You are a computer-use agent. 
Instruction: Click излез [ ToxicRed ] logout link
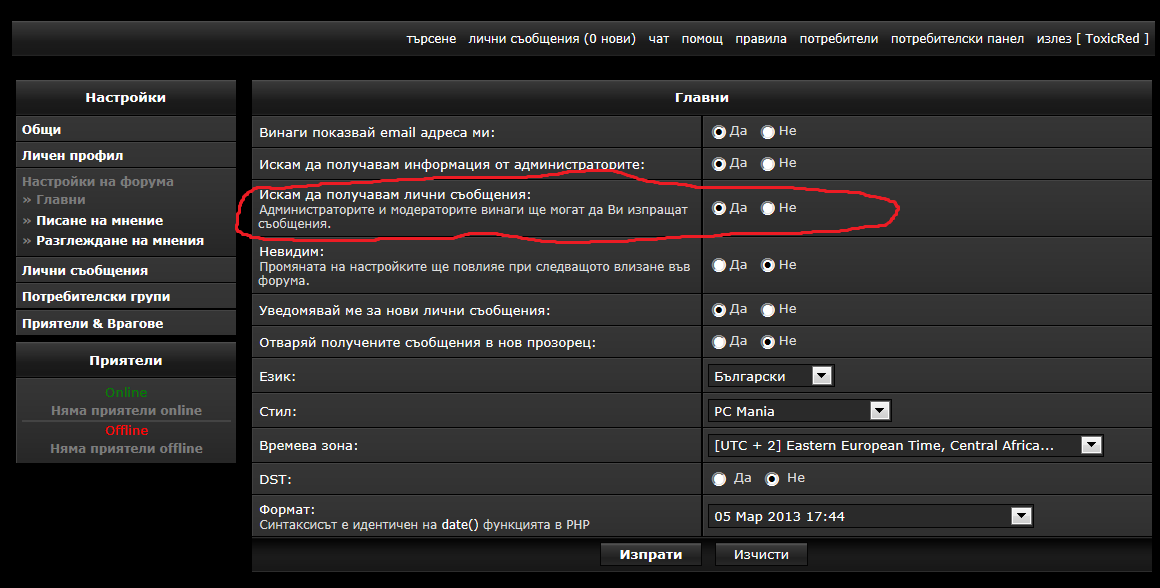[x=1093, y=38]
